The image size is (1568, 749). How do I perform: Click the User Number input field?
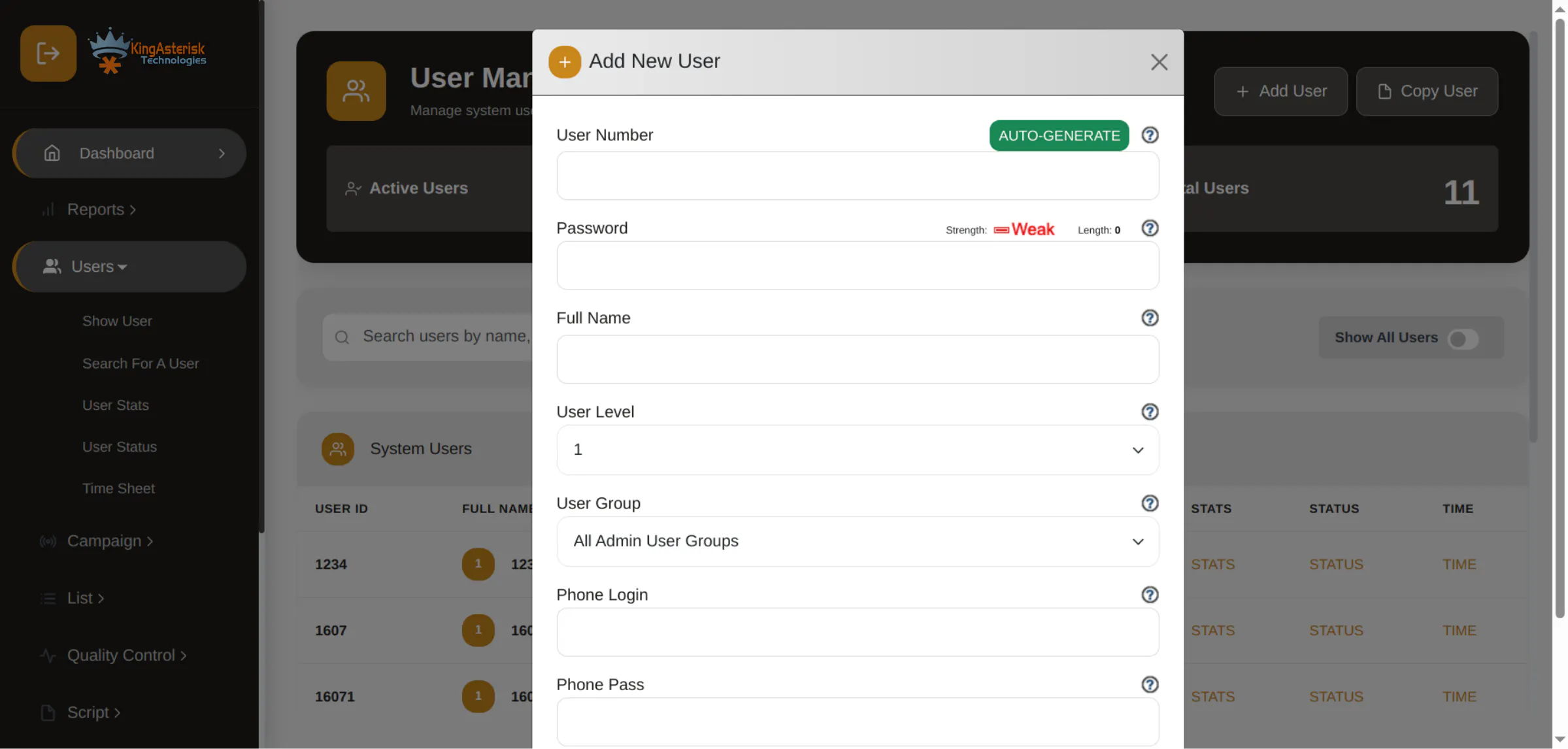[x=858, y=176]
